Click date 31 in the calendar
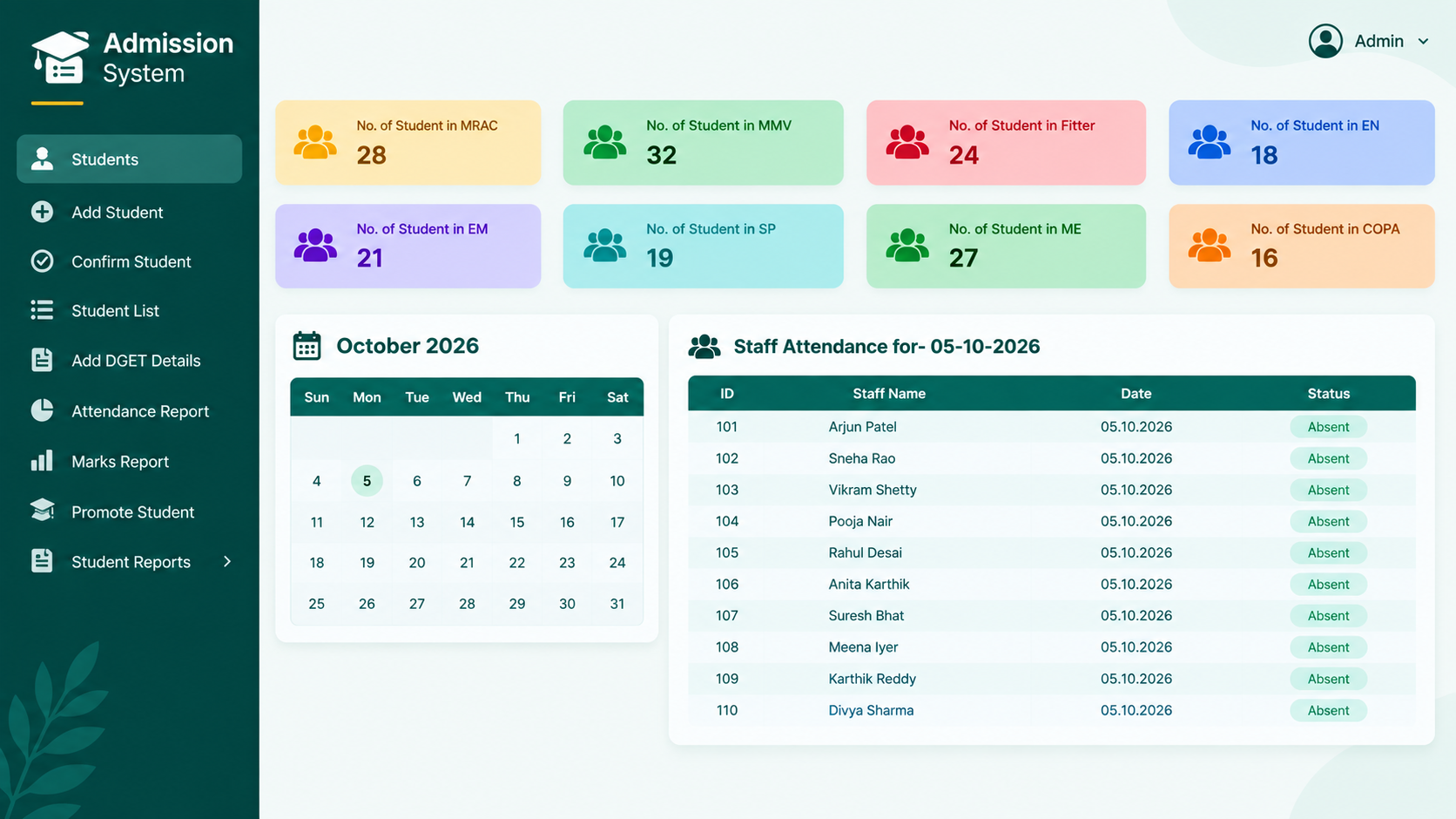The height and width of the screenshot is (819, 1456). coord(617,604)
